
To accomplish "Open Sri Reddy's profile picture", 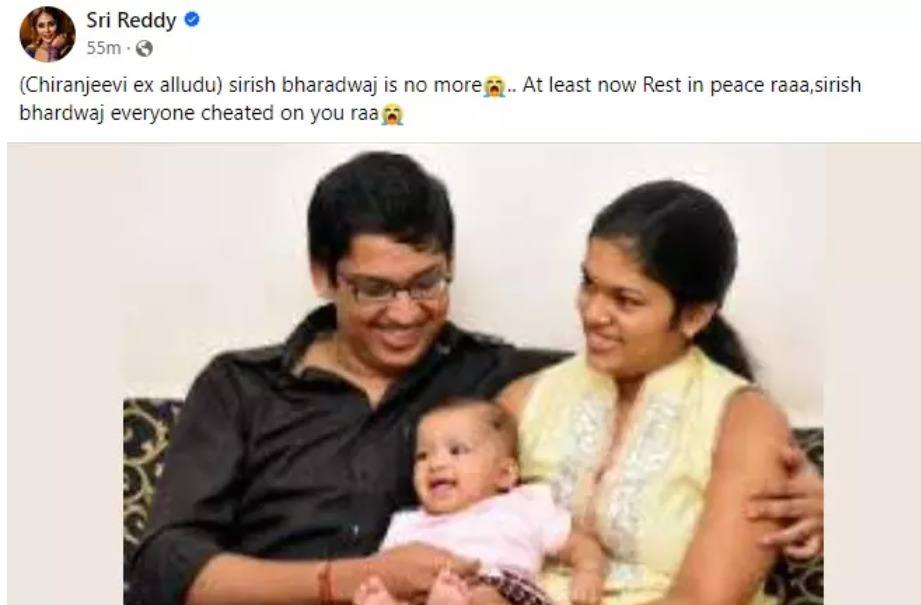I will point(47,34).
